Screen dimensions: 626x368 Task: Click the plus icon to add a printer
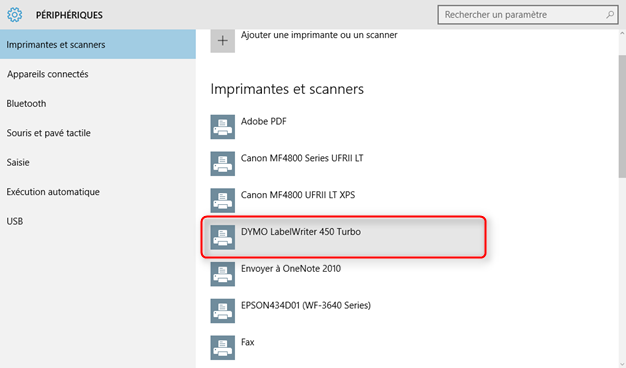(x=223, y=41)
